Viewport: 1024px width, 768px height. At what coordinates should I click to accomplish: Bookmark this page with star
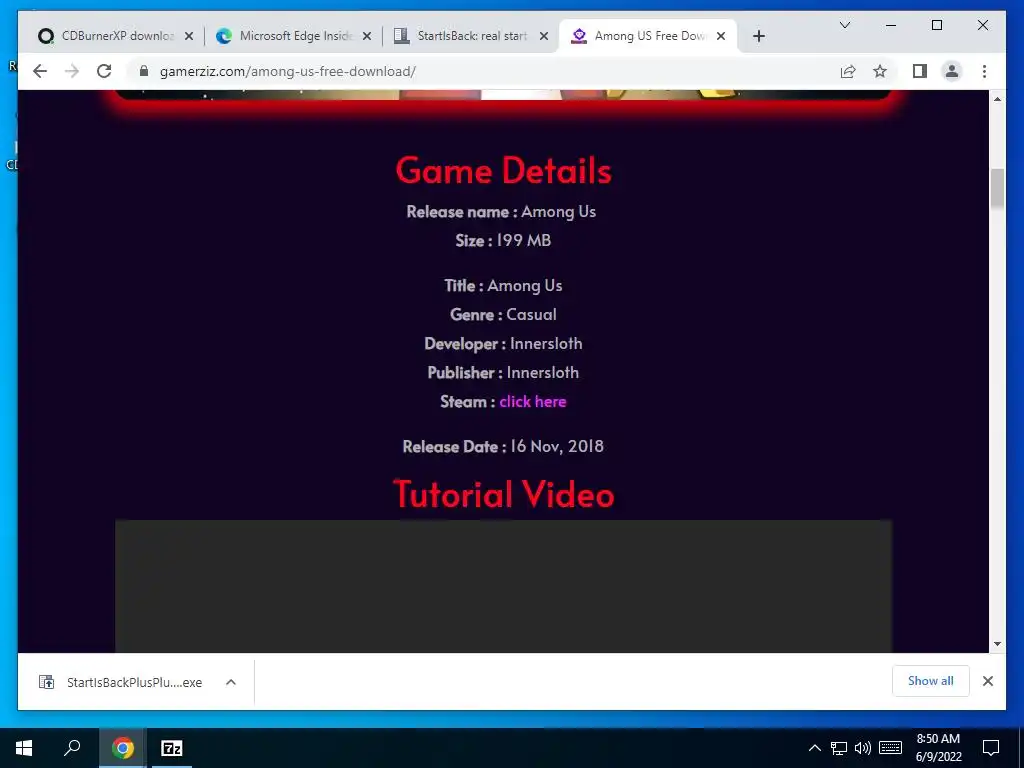coord(880,71)
